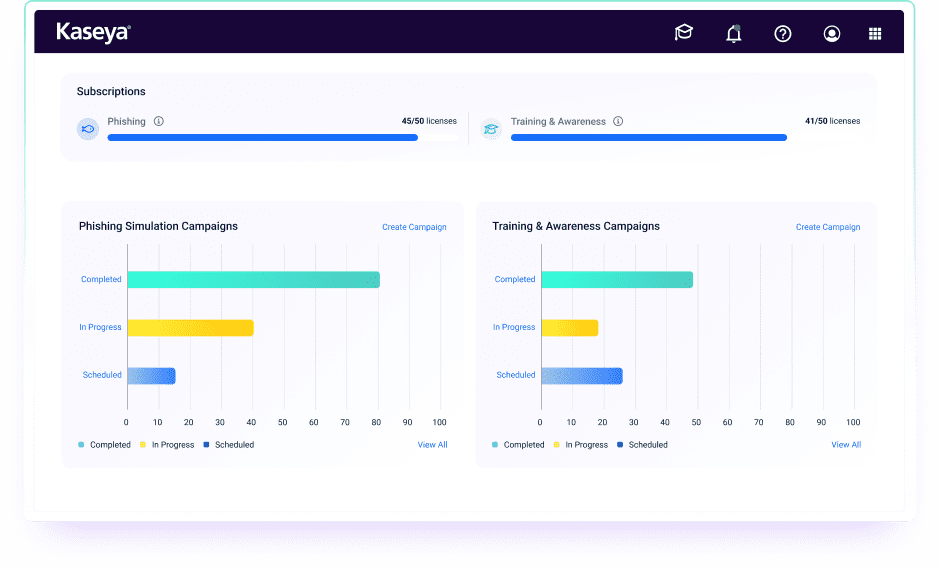Click the Scheduled label in the Phishing chart

tap(102, 375)
